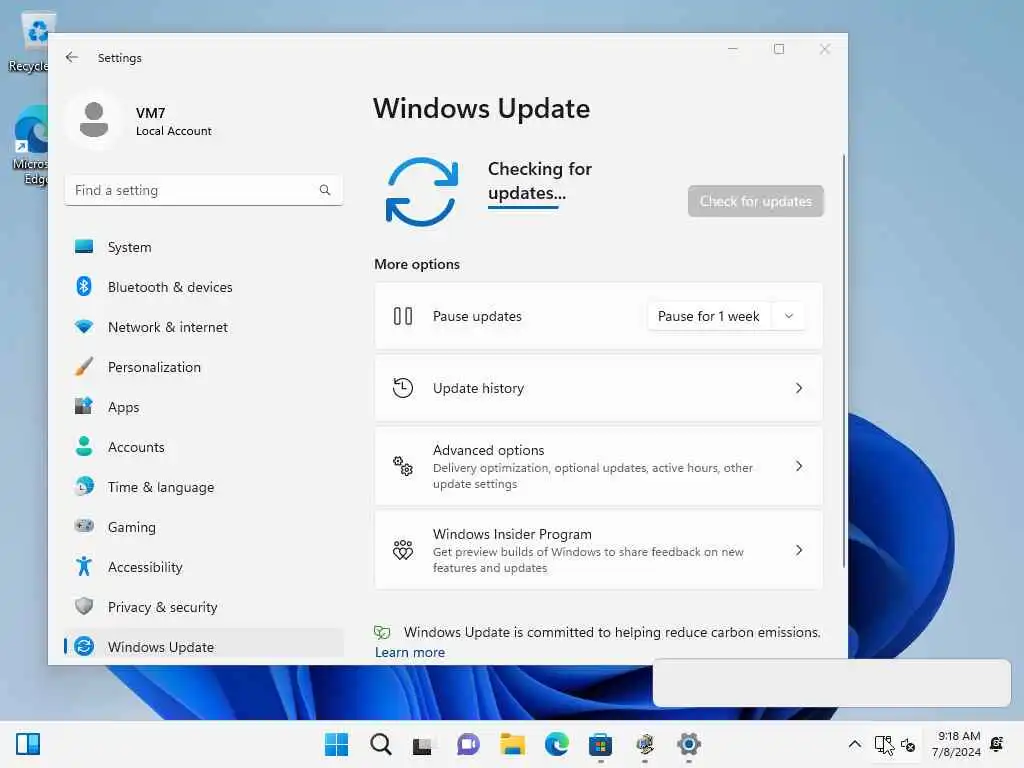Select Accounts in the sidebar

[204, 447]
